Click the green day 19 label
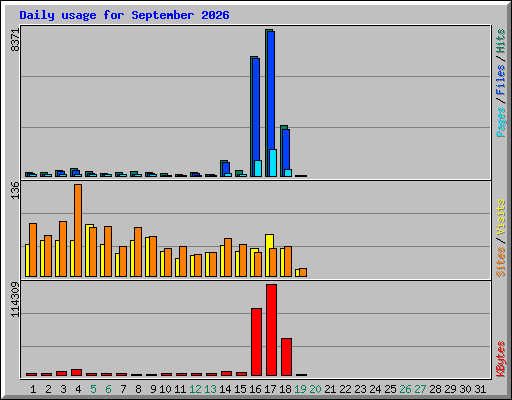This screenshot has height=400, width=512. 300,389
